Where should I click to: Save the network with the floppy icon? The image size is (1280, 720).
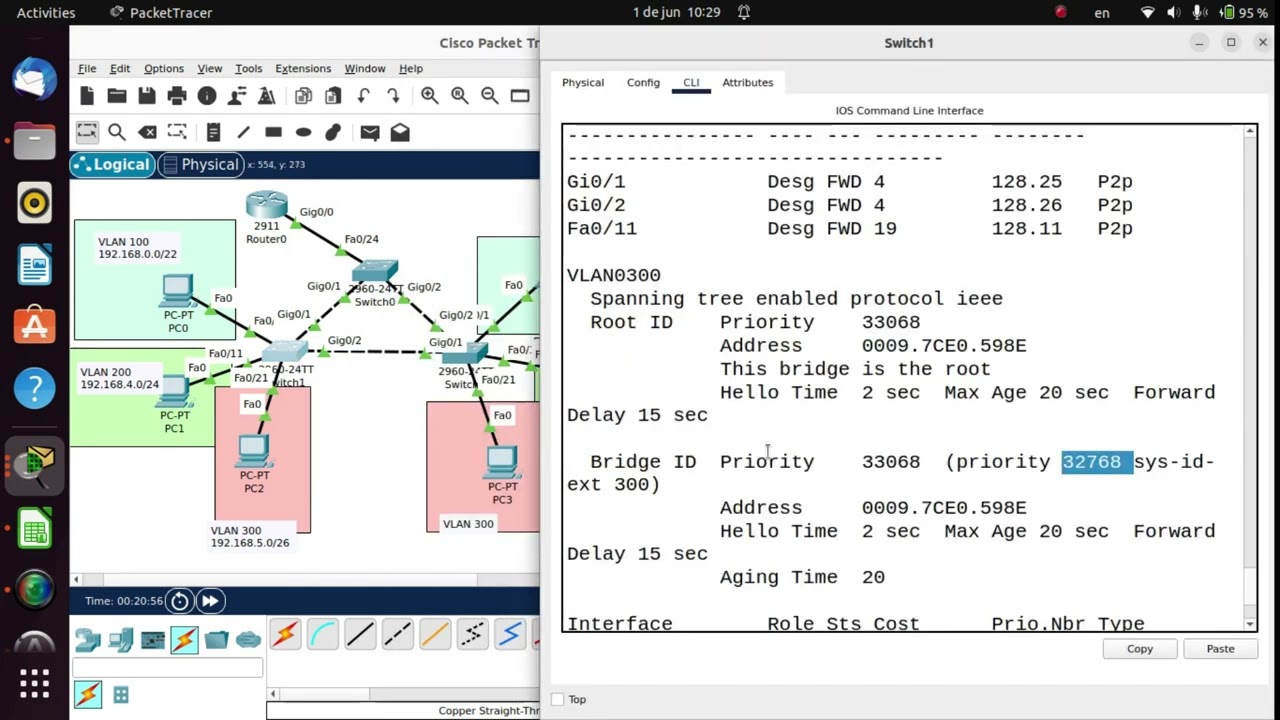point(147,96)
